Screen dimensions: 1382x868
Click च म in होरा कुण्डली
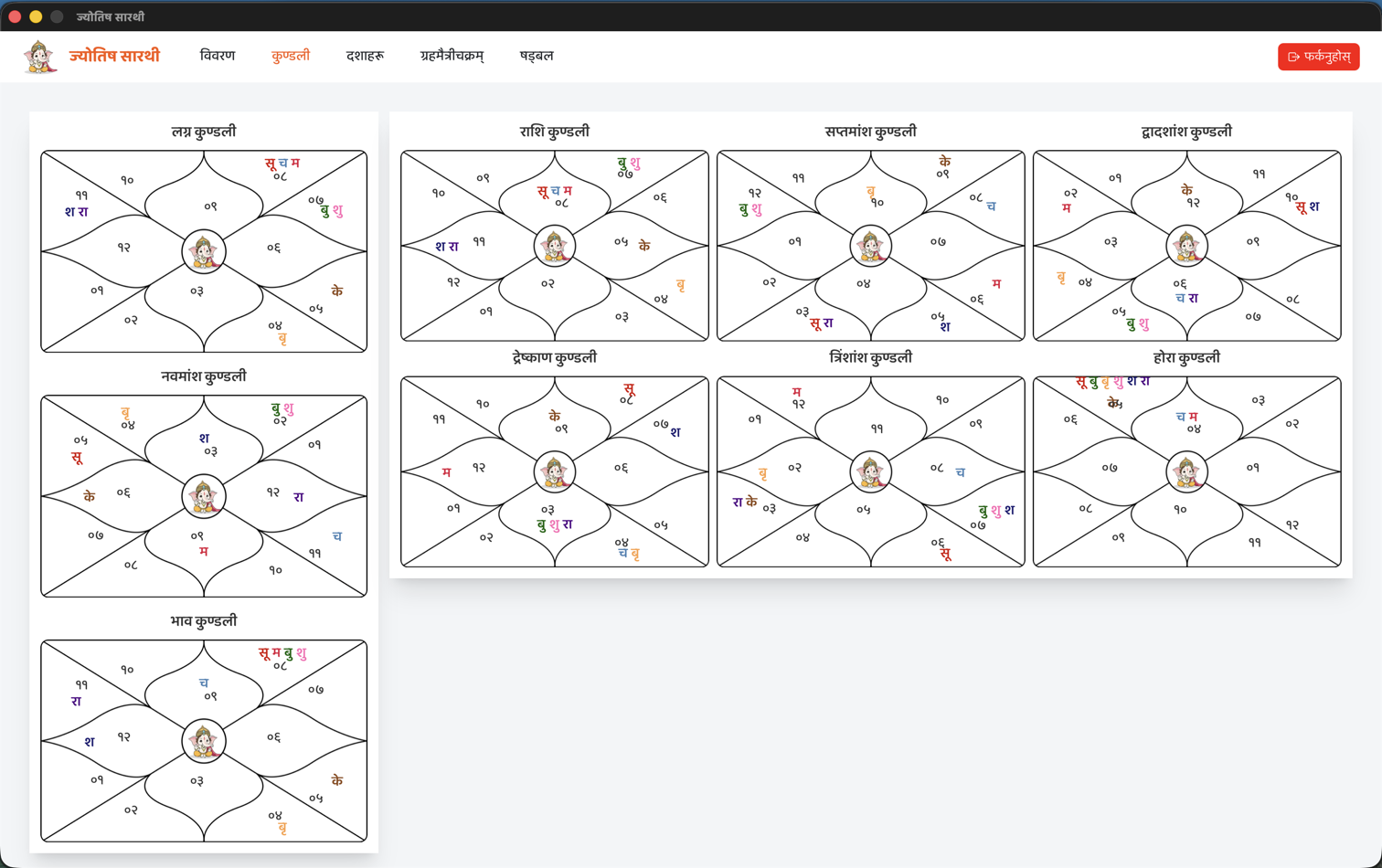[x=1187, y=417]
